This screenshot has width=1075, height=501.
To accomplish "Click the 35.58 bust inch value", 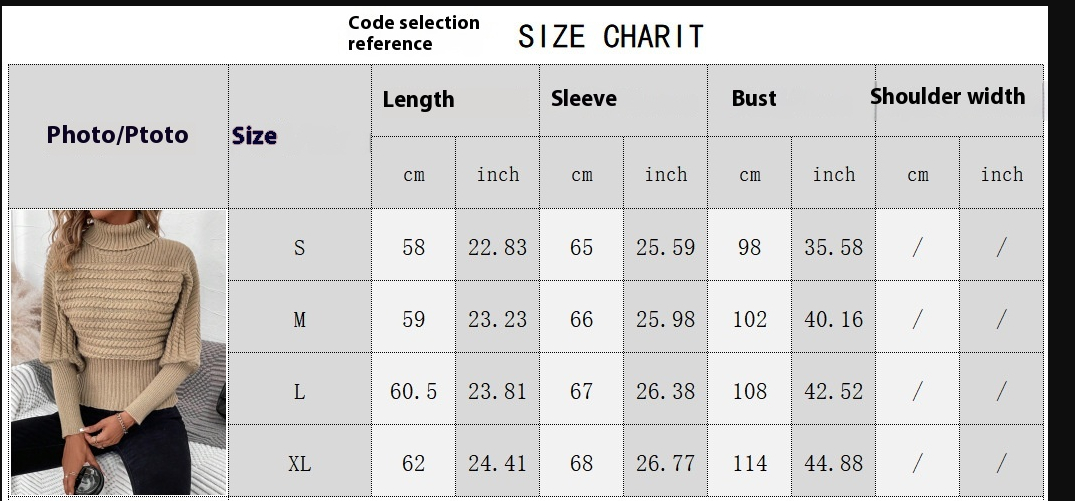I will [834, 247].
